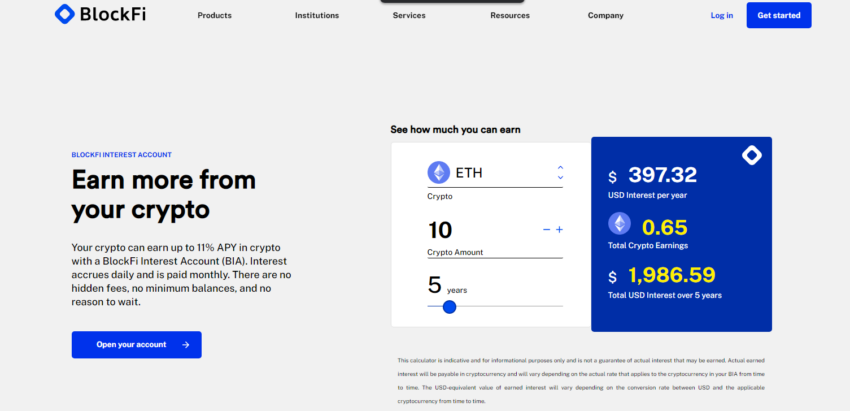Image resolution: width=850 pixels, height=411 pixels.
Task: Click the Ethereum icon beside 0.65
Action: pyautogui.click(x=620, y=223)
